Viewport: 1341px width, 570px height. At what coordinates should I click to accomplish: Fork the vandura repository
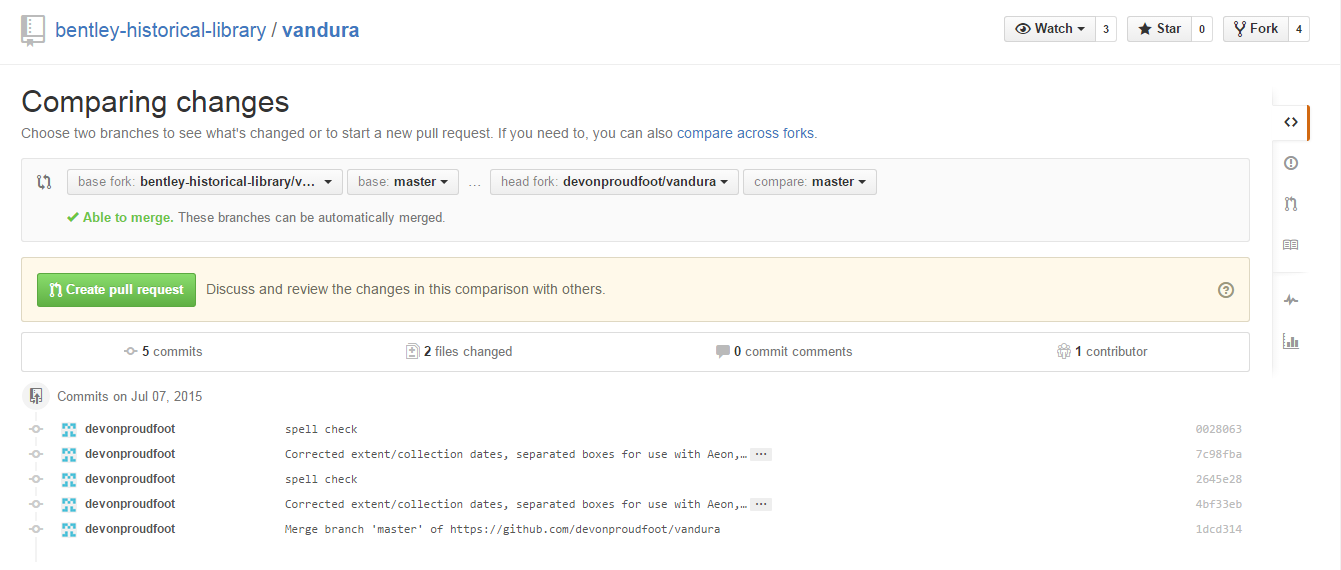tap(1256, 29)
